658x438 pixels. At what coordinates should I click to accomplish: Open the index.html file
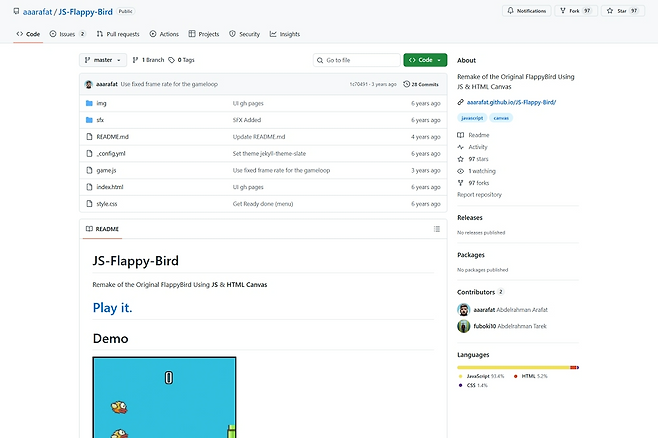pos(110,187)
